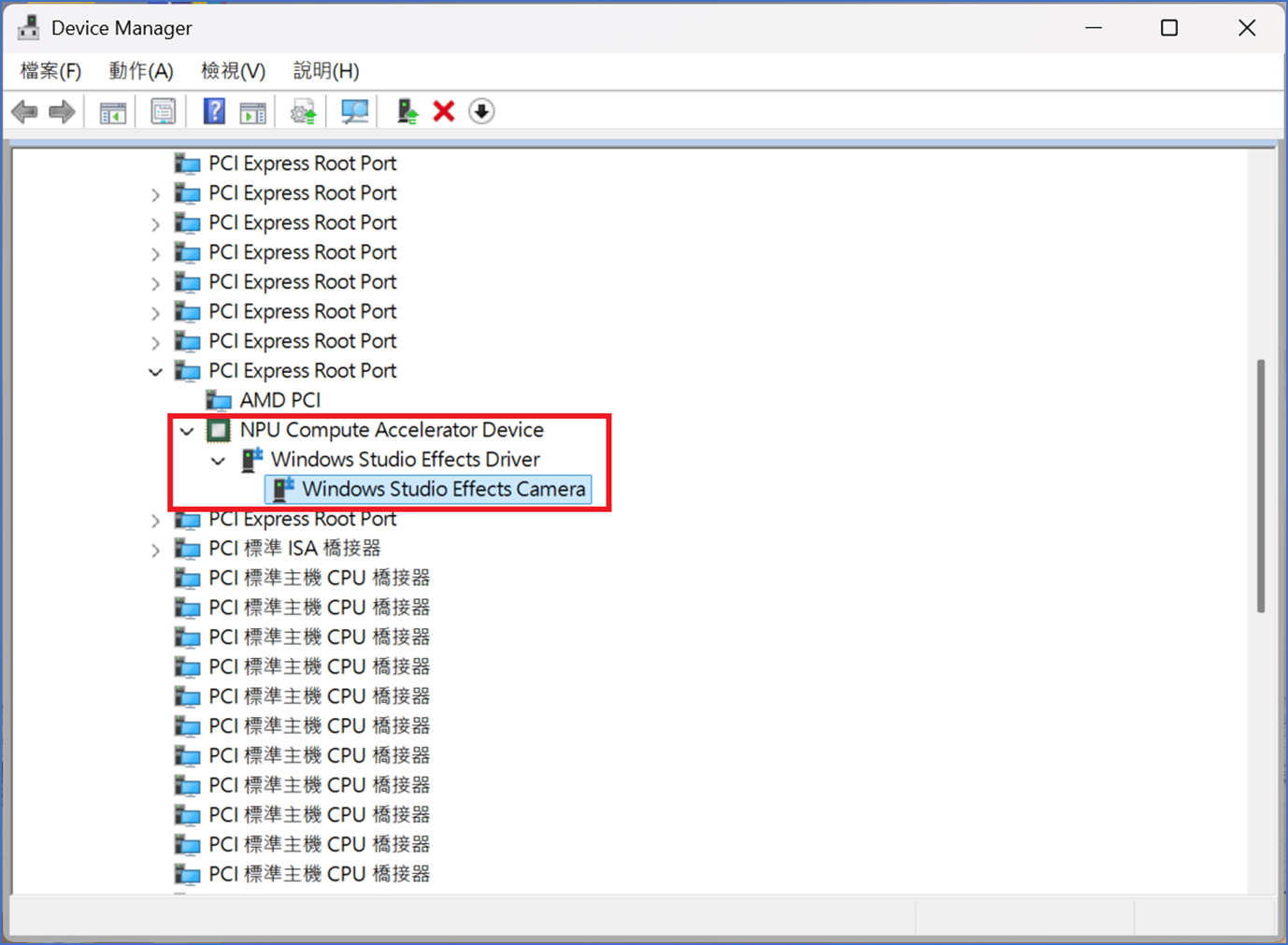Open the 檔案(F) menu
Image resolution: width=1288 pixels, height=945 pixels.
pos(50,71)
